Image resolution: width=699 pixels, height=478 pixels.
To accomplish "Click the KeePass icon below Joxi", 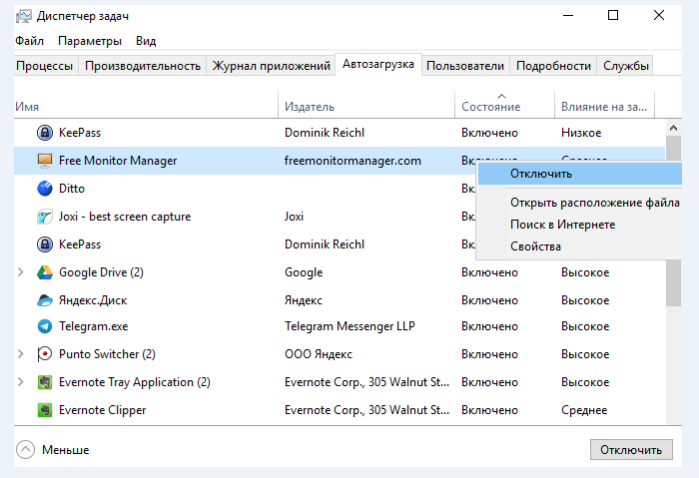I will (45, 244).
